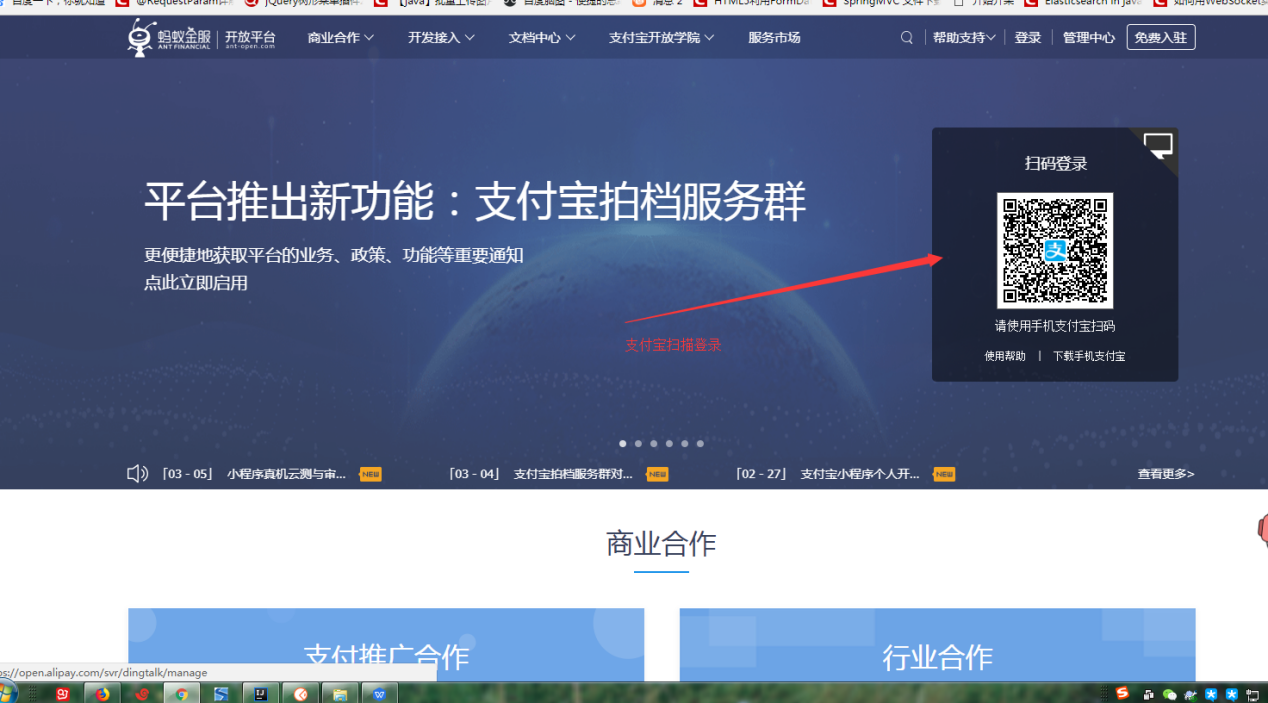Click the Ant Financial logo
Screen dimensions: 1268x703
[169, 38]
